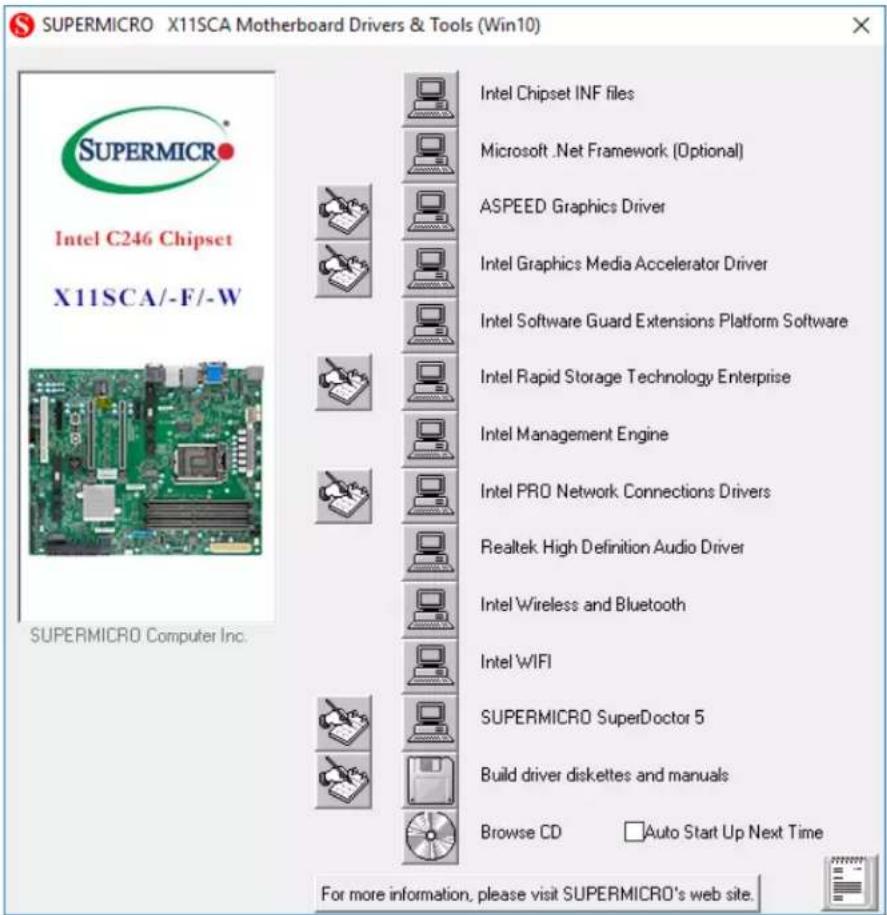Click the Intel Wireless and Bluetooth install icon
This screenshot has height=915, width=887.
430,609
